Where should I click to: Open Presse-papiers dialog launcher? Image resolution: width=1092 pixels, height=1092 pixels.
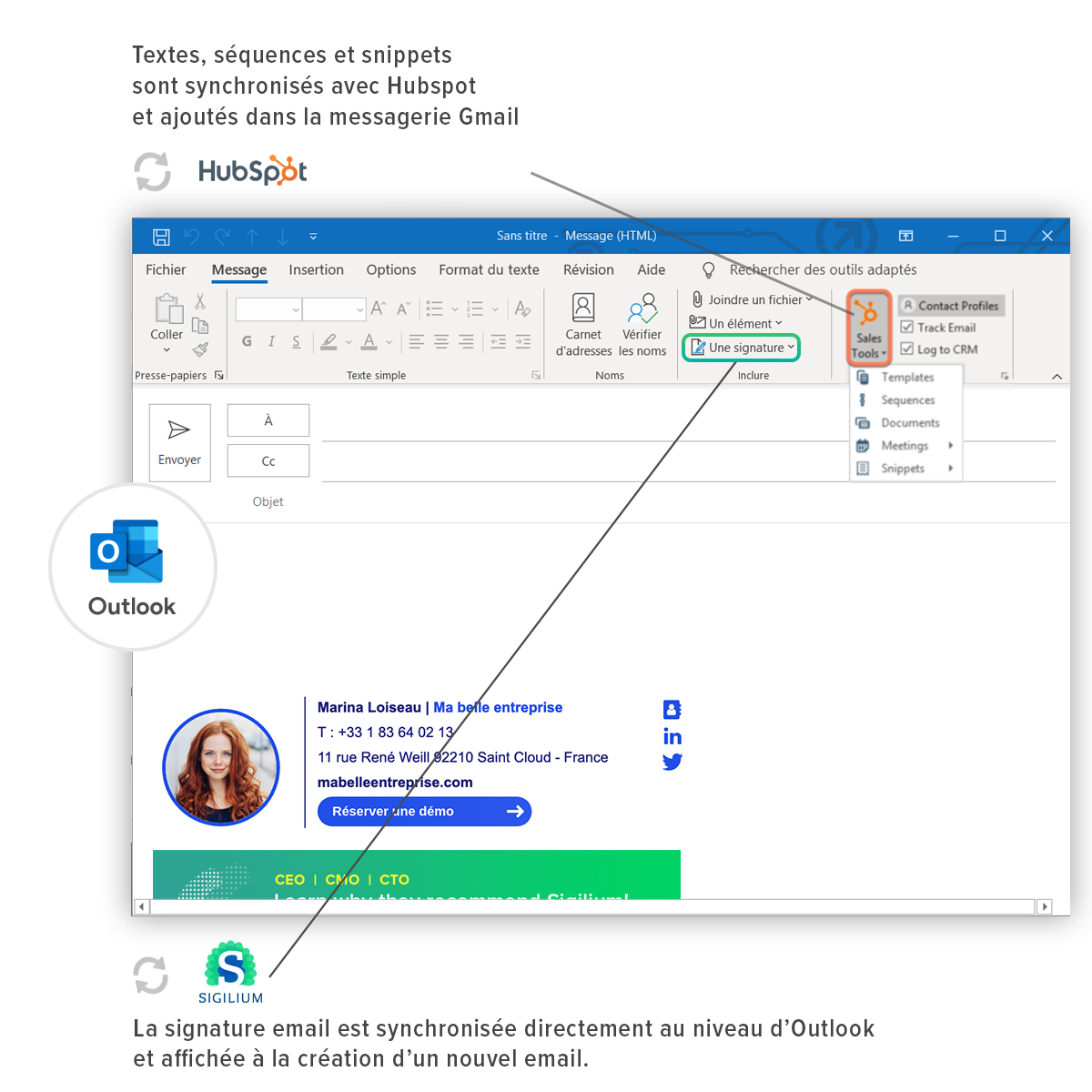click(219, 375)
